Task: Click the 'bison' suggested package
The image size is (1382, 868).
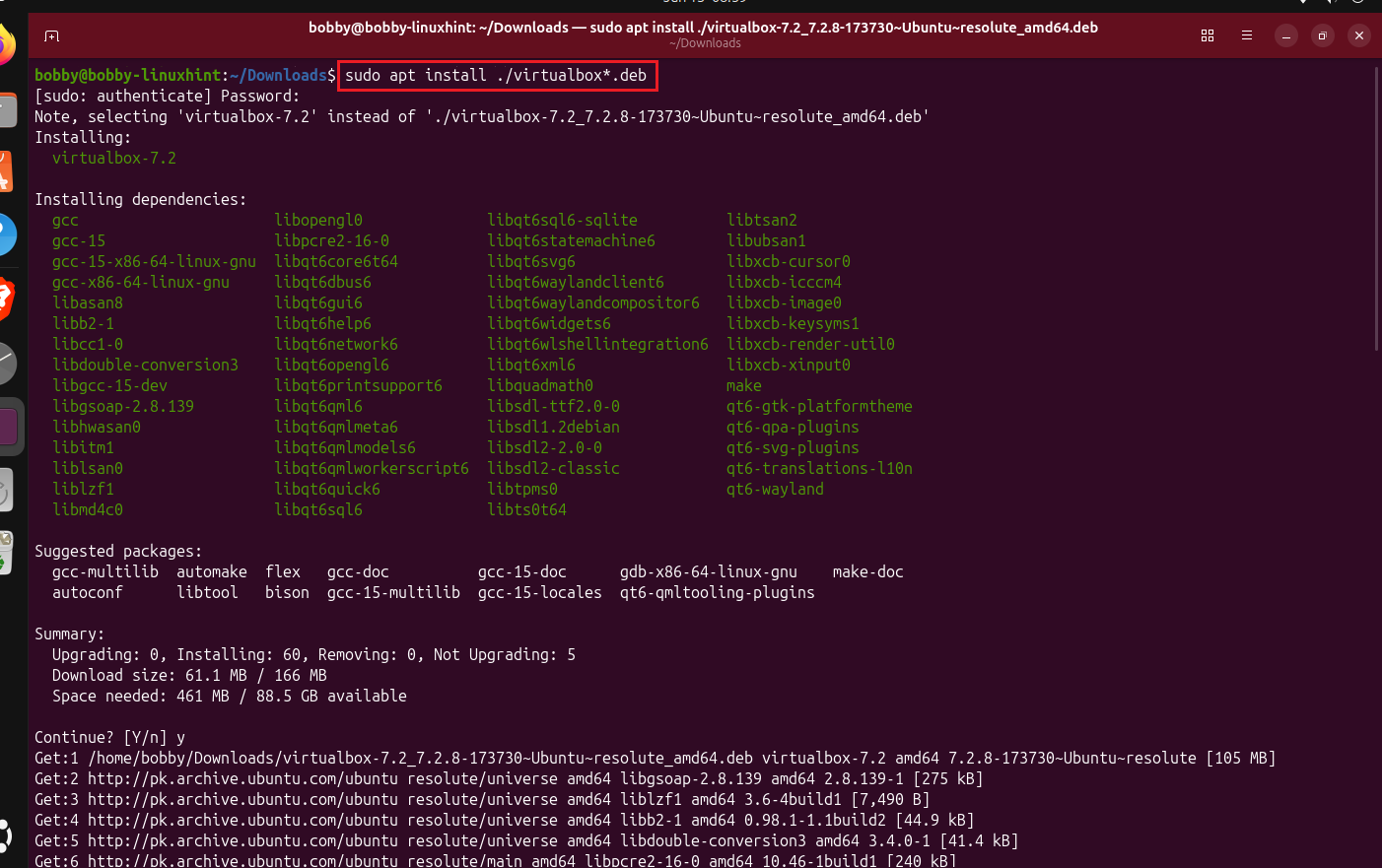Action: click(x=287, y=592)
